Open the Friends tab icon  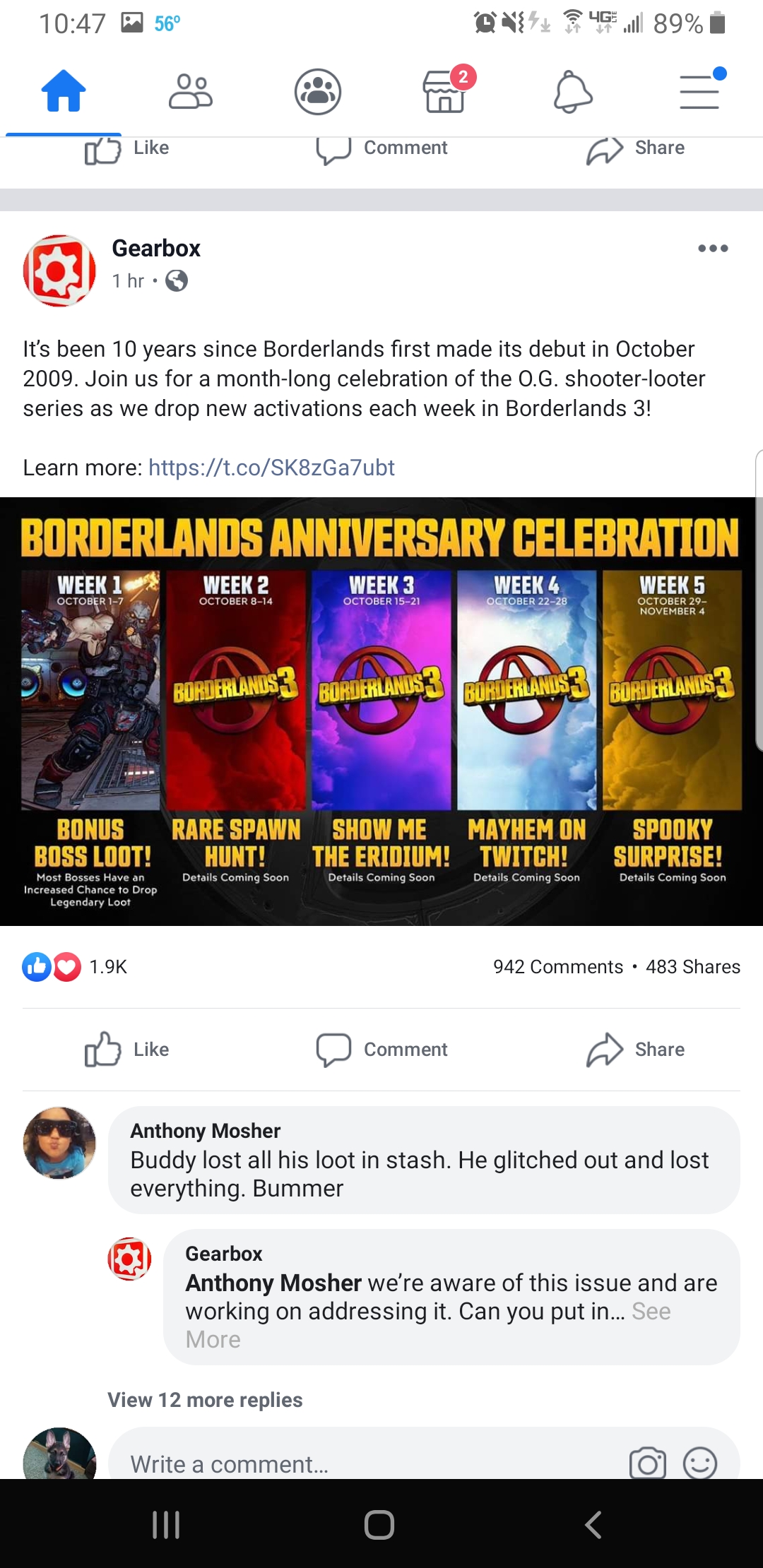coord(191,92)
